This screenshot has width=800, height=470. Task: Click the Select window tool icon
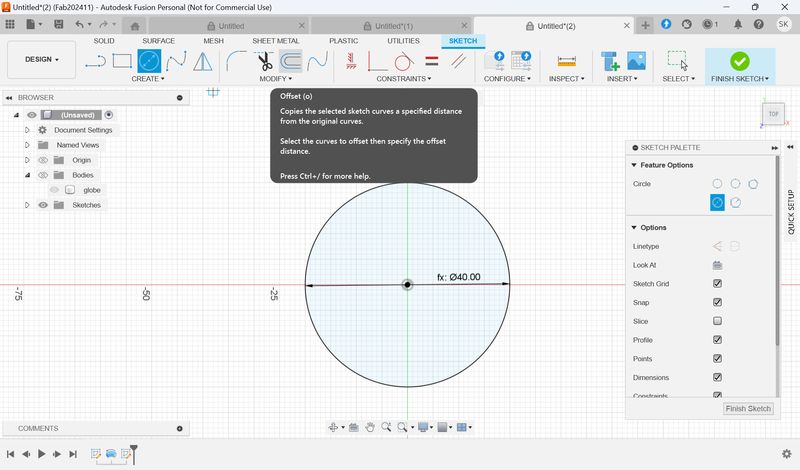point(678,60)
